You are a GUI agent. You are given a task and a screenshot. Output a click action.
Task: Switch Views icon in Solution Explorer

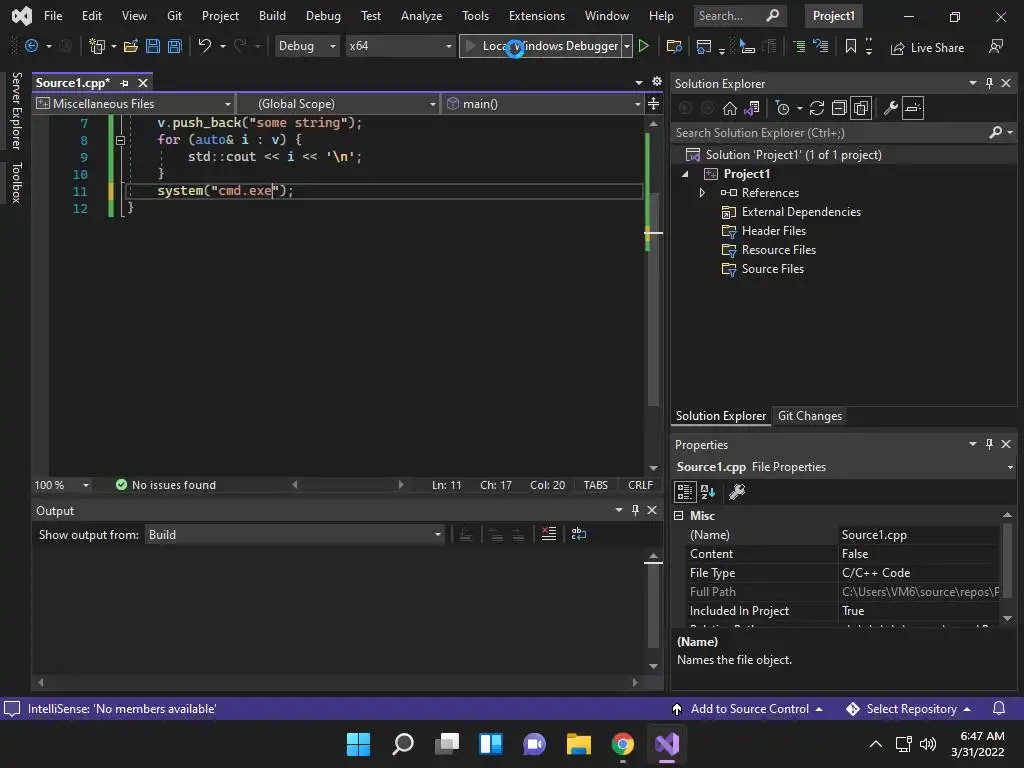coord(752,108)
